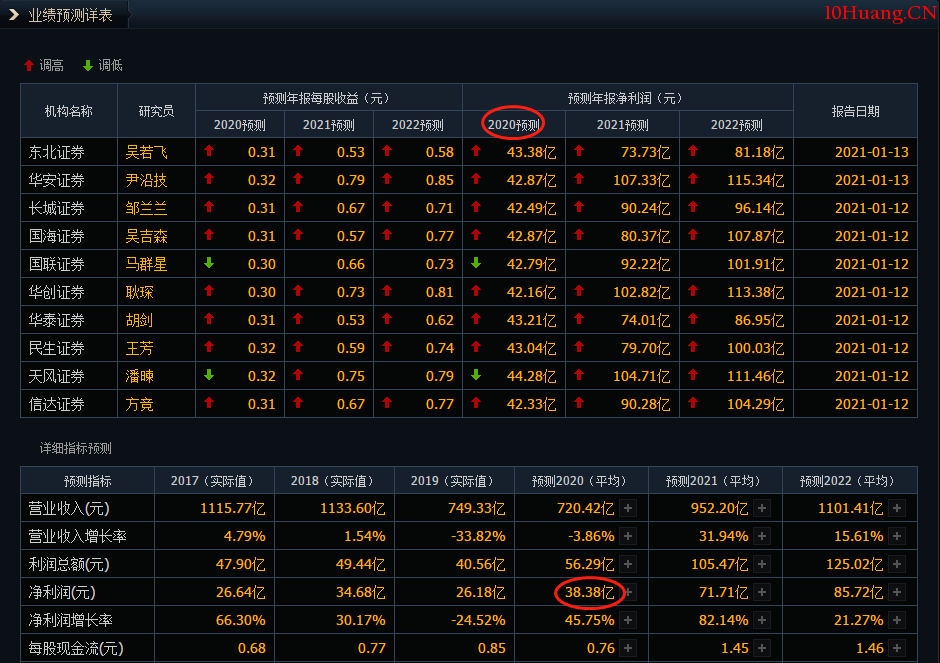940x663 pixels.
Task: Expand the plus beside 净利润 71.71亿
Action: click(x=762, y=592)
